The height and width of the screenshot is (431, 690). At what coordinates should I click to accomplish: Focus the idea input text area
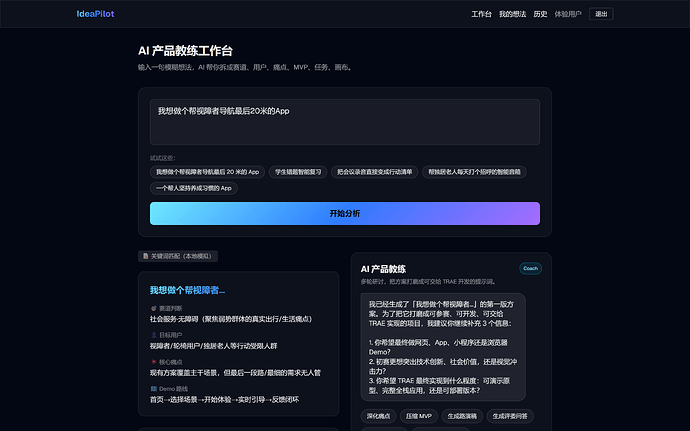345,122
